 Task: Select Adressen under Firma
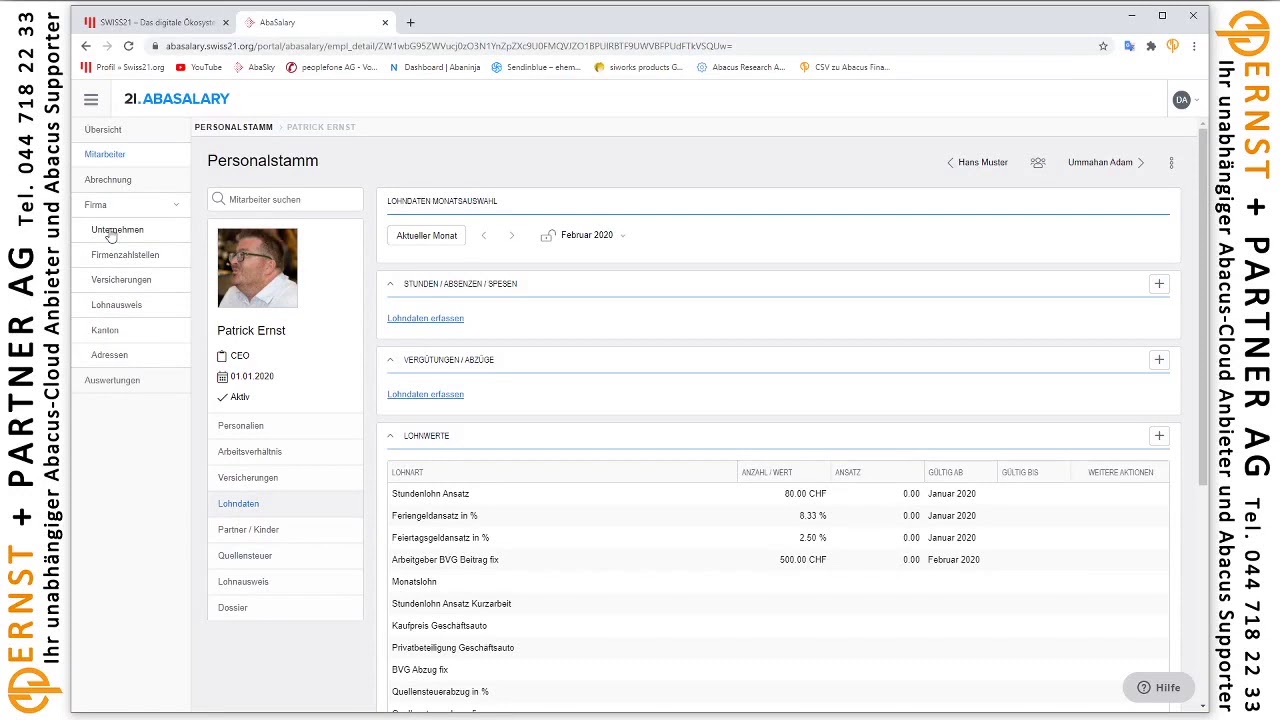[131, 355]
